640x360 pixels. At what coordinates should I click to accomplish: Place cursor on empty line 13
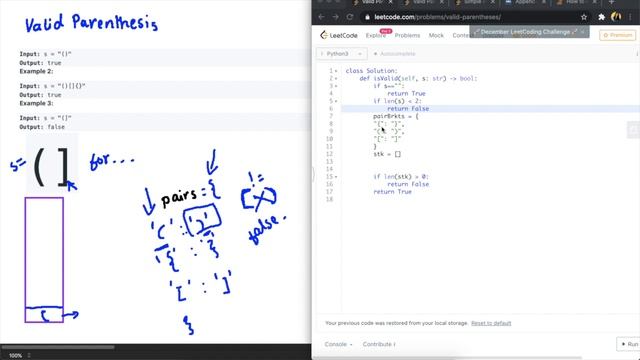[x=490, y=162]
